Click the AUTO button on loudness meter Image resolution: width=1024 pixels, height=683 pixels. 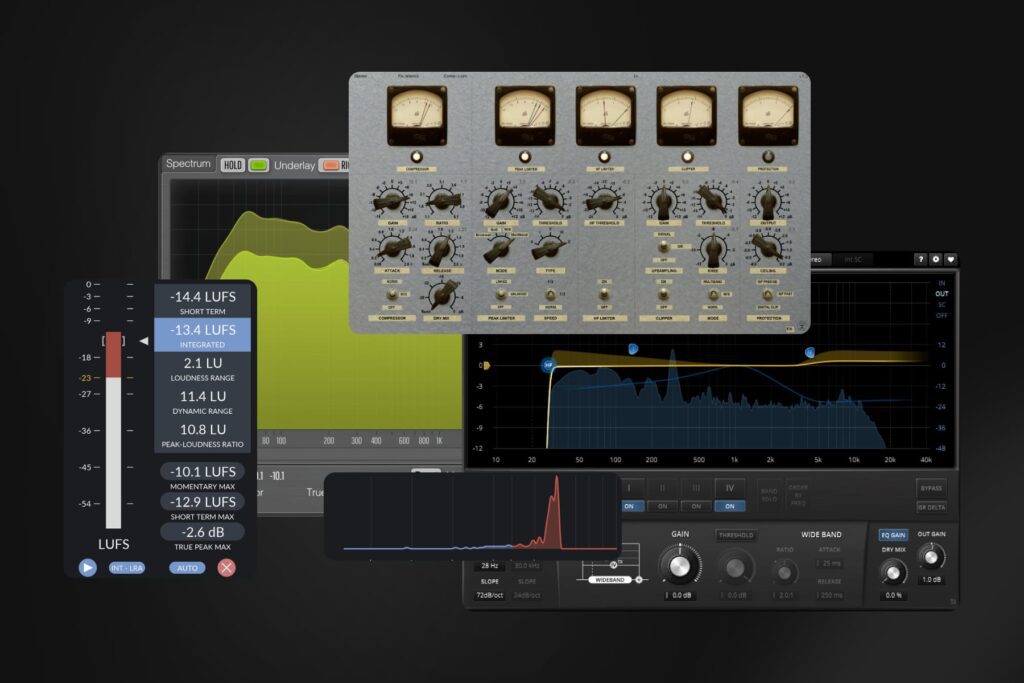click(x=187, y=568)
